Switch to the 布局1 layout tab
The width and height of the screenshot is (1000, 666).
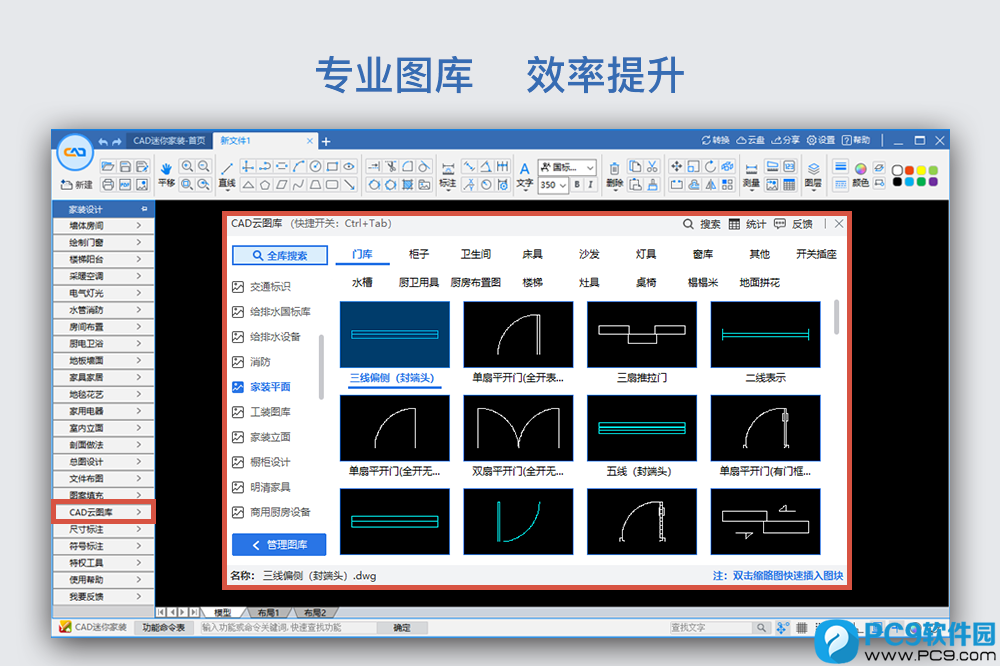point(268,612)
